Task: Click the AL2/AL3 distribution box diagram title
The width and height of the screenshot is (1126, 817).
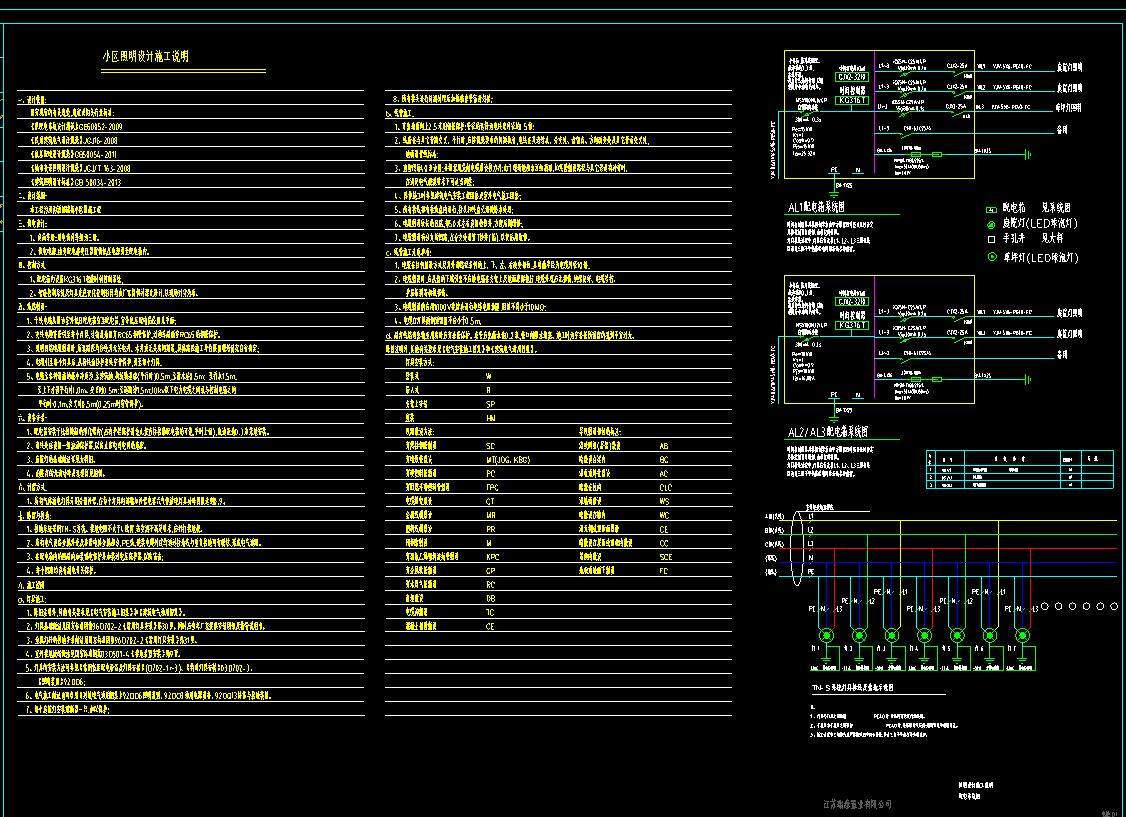Action: point(827,432)
